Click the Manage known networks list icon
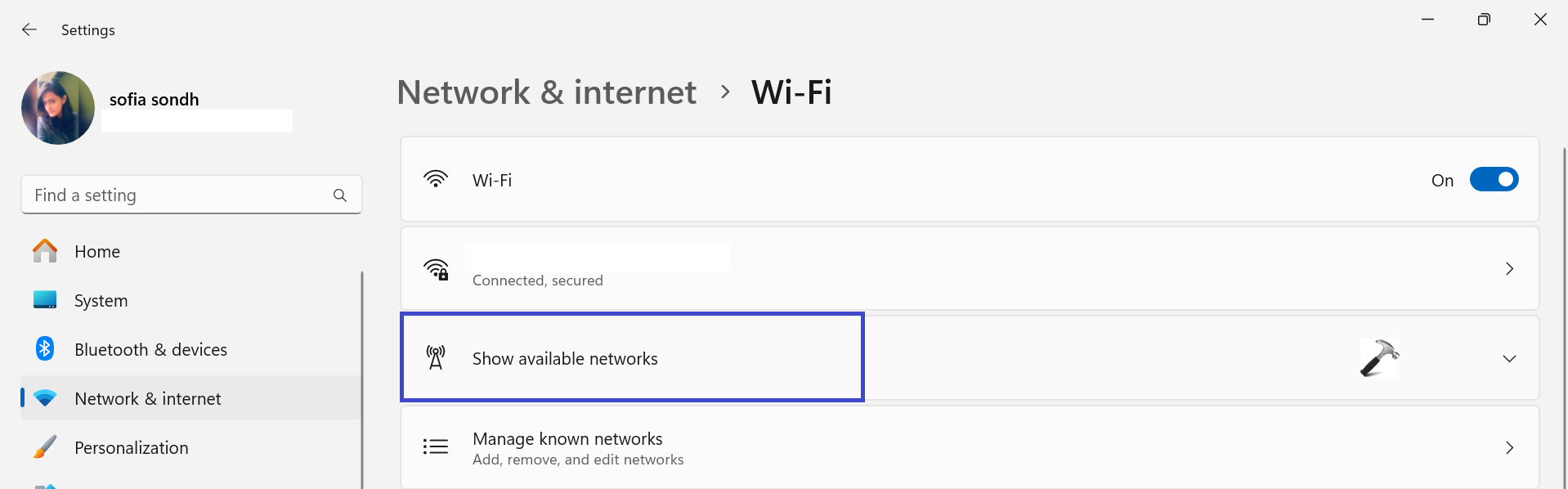The width and height of the screenshot is (1568, 489). (436, 446)
